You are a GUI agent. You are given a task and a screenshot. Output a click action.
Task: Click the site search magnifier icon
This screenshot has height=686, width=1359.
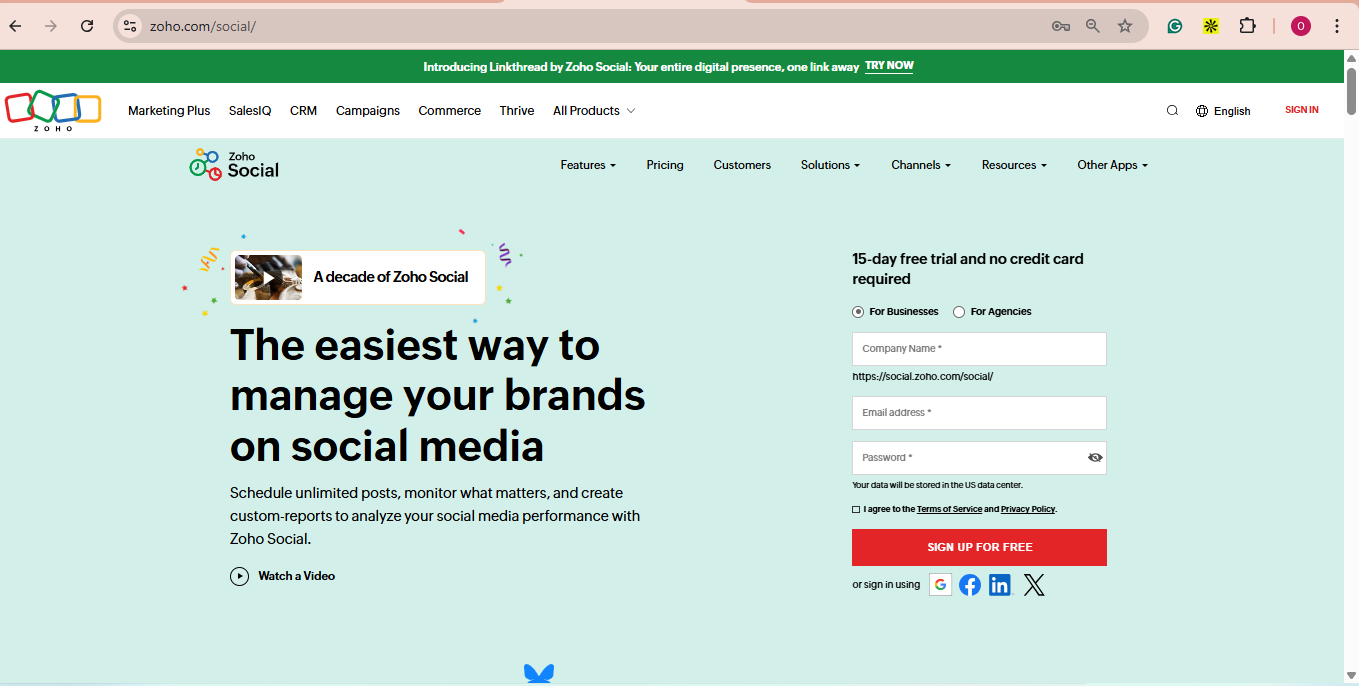coord(1172,111)
